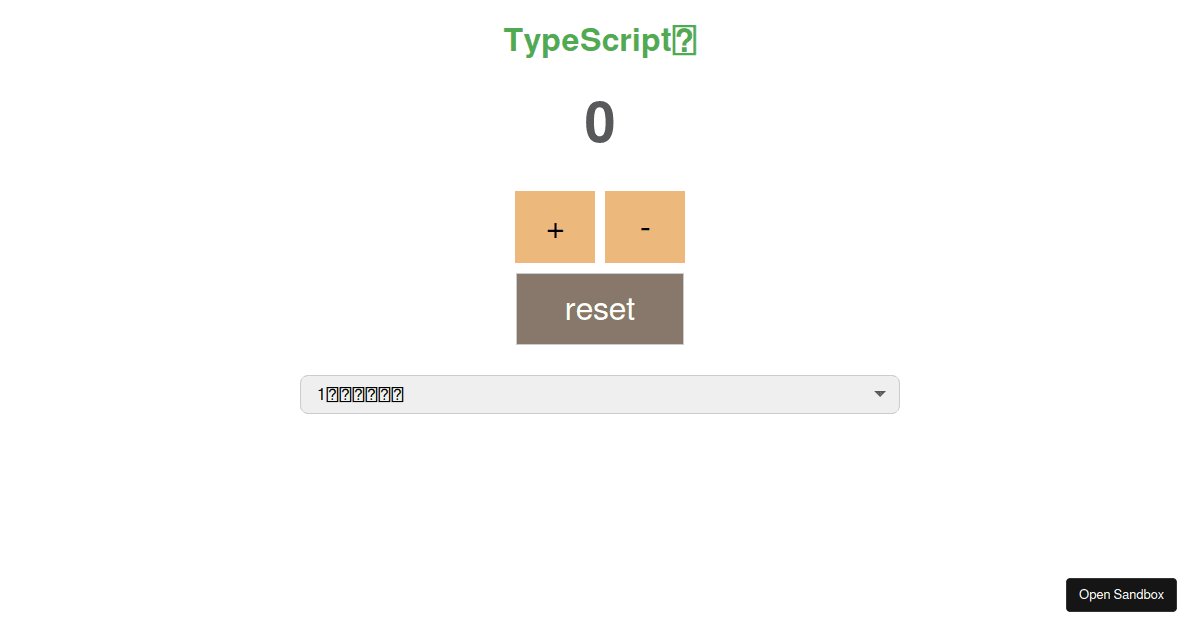Open the step amount dropdown
This screenshot has width=1200, height=630.
[x=600, y=394]
